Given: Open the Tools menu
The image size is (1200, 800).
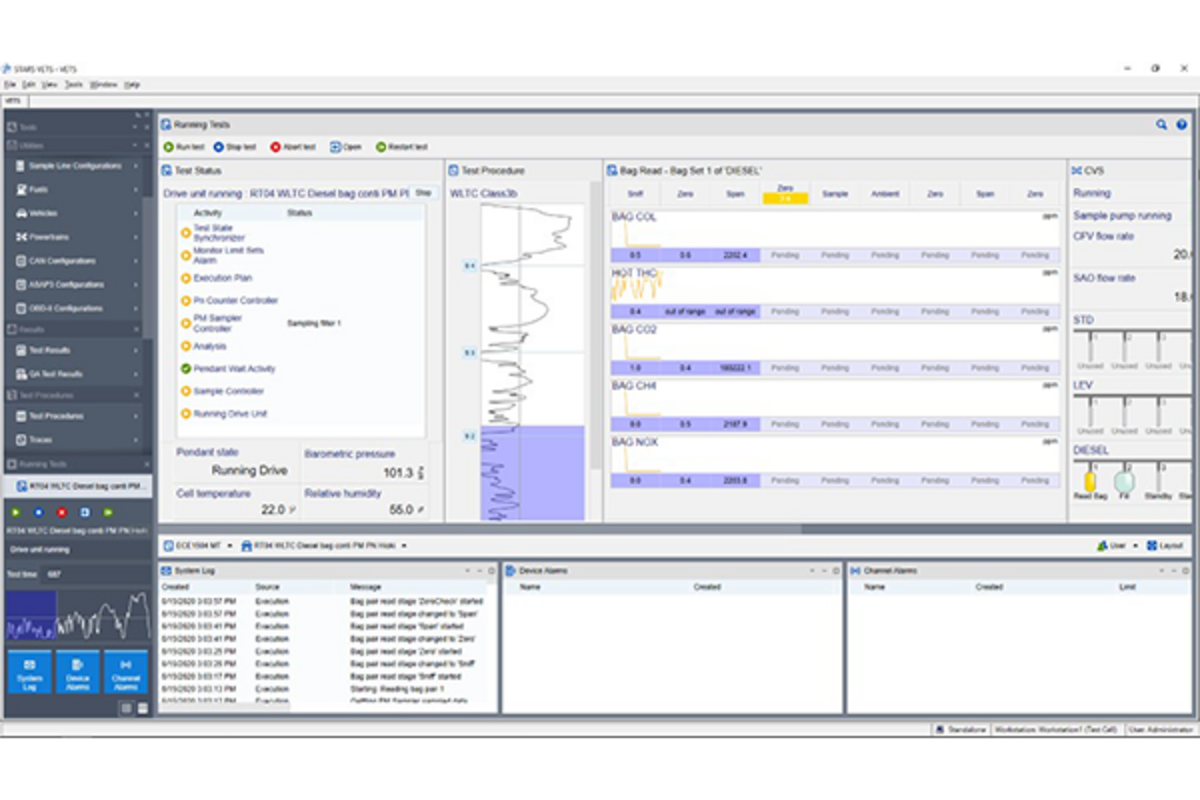Looking at the screenshot, I should pyautogui.click(x=74, y=85).
